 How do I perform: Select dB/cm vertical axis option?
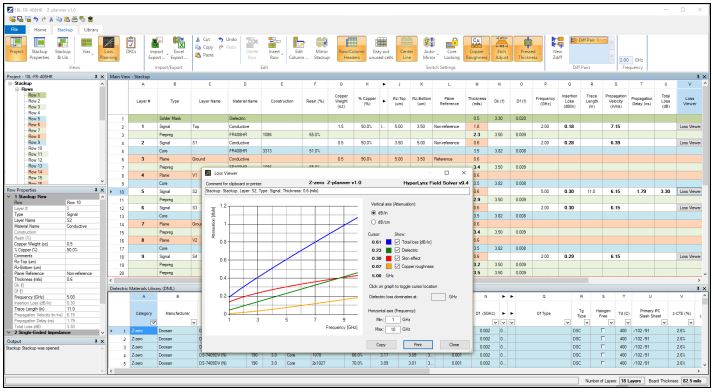[x=374, y=222]
